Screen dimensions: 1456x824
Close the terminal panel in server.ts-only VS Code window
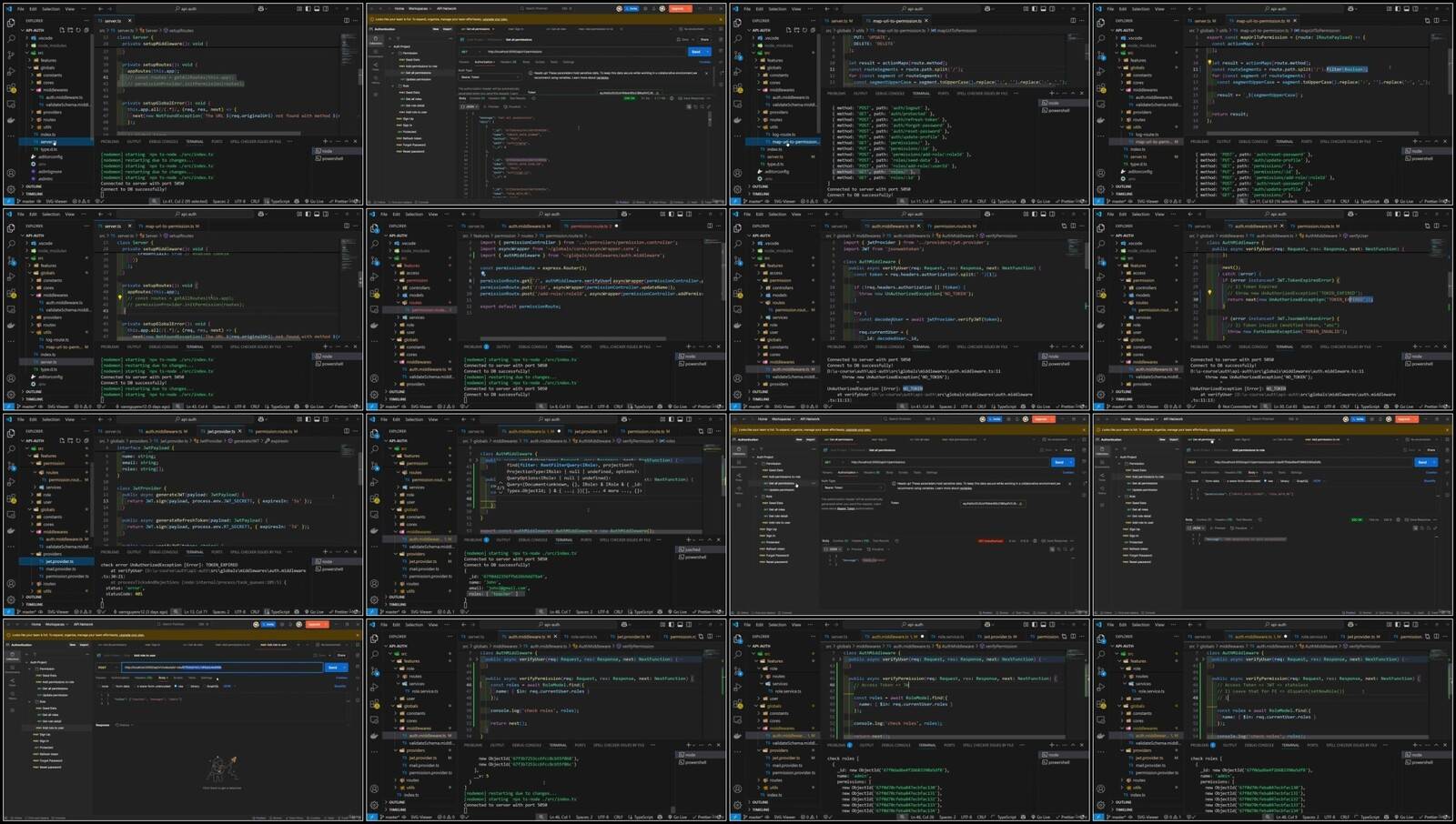click(355, 142)
